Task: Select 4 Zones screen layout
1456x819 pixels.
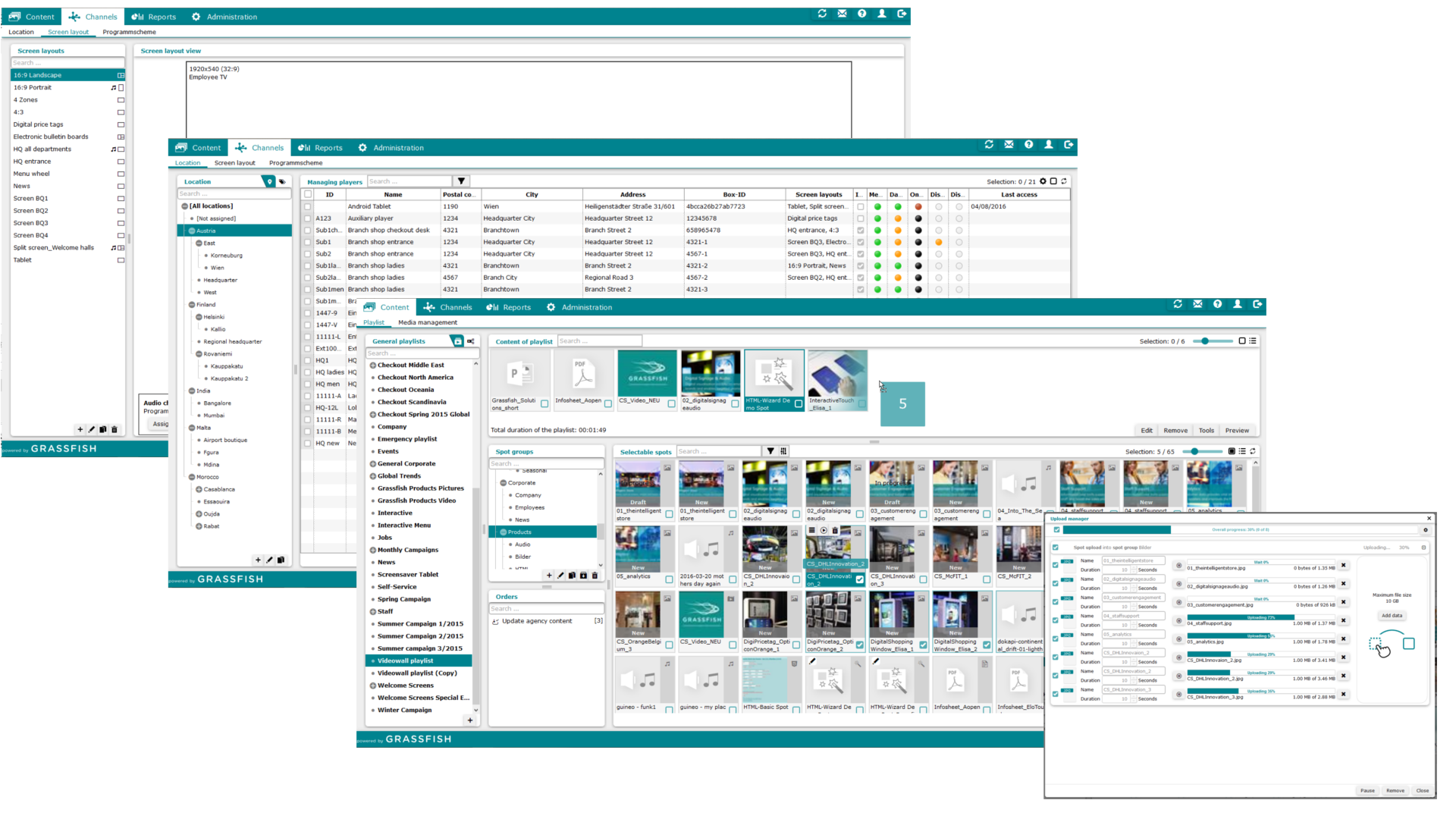Action: 68,100
